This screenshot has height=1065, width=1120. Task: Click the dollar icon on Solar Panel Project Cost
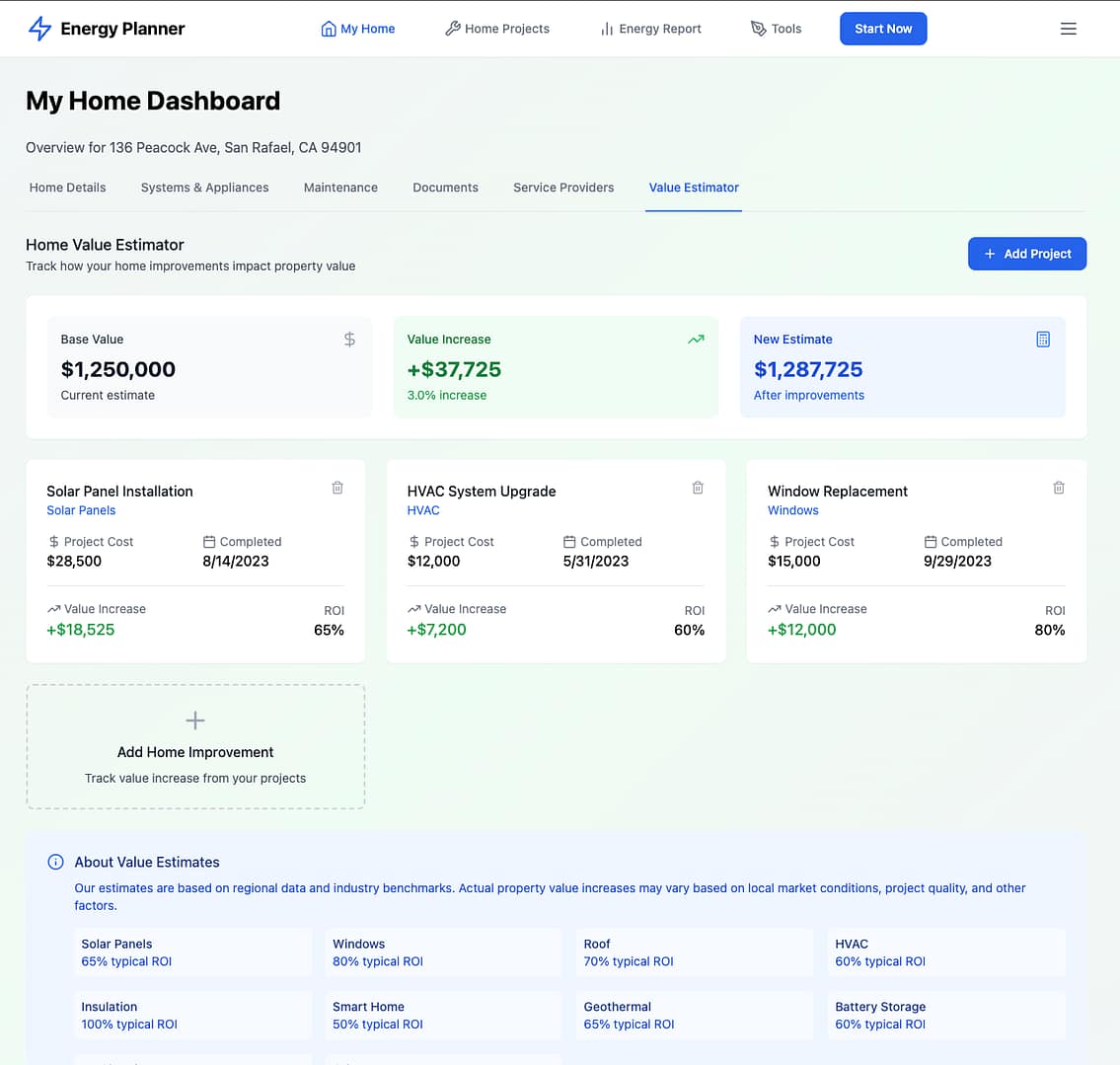(53, 542)
